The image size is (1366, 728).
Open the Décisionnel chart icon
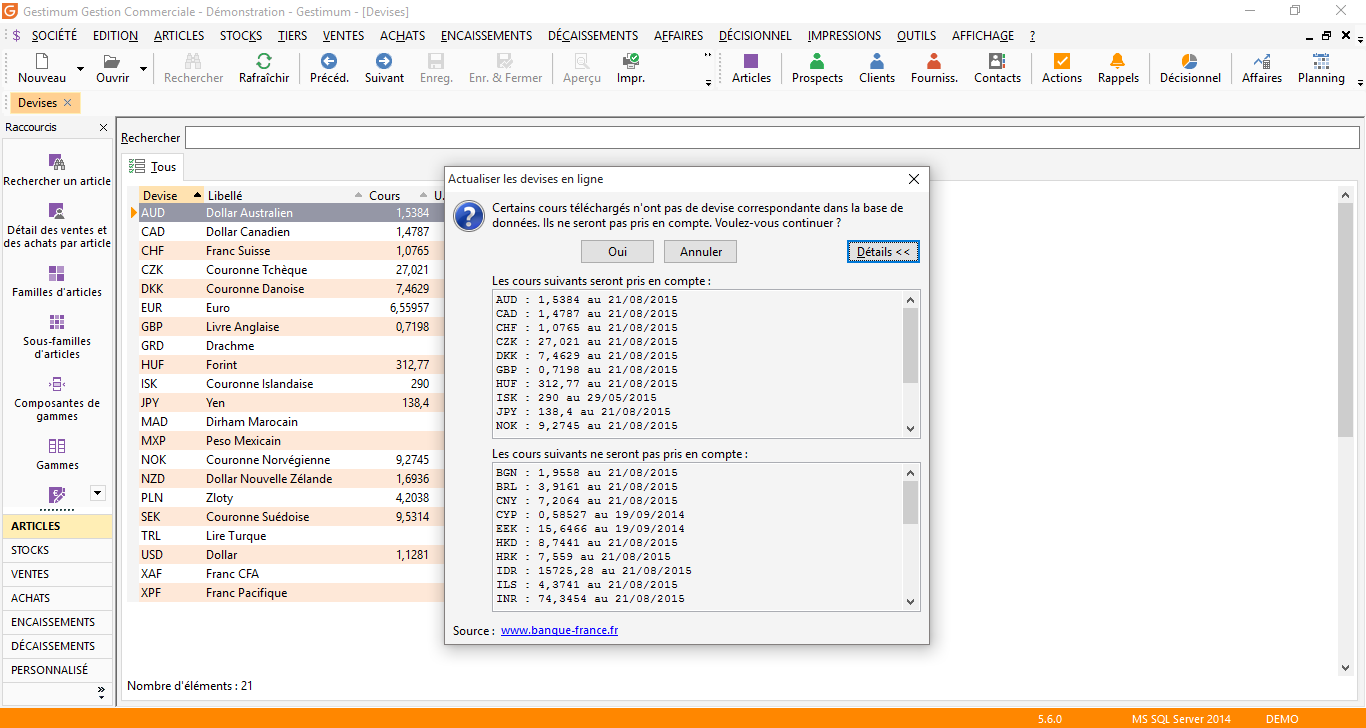coord(1190,61)
